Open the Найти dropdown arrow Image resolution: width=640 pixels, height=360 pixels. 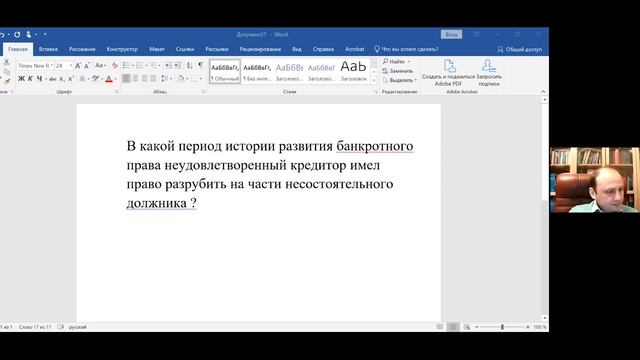(409, 62)
